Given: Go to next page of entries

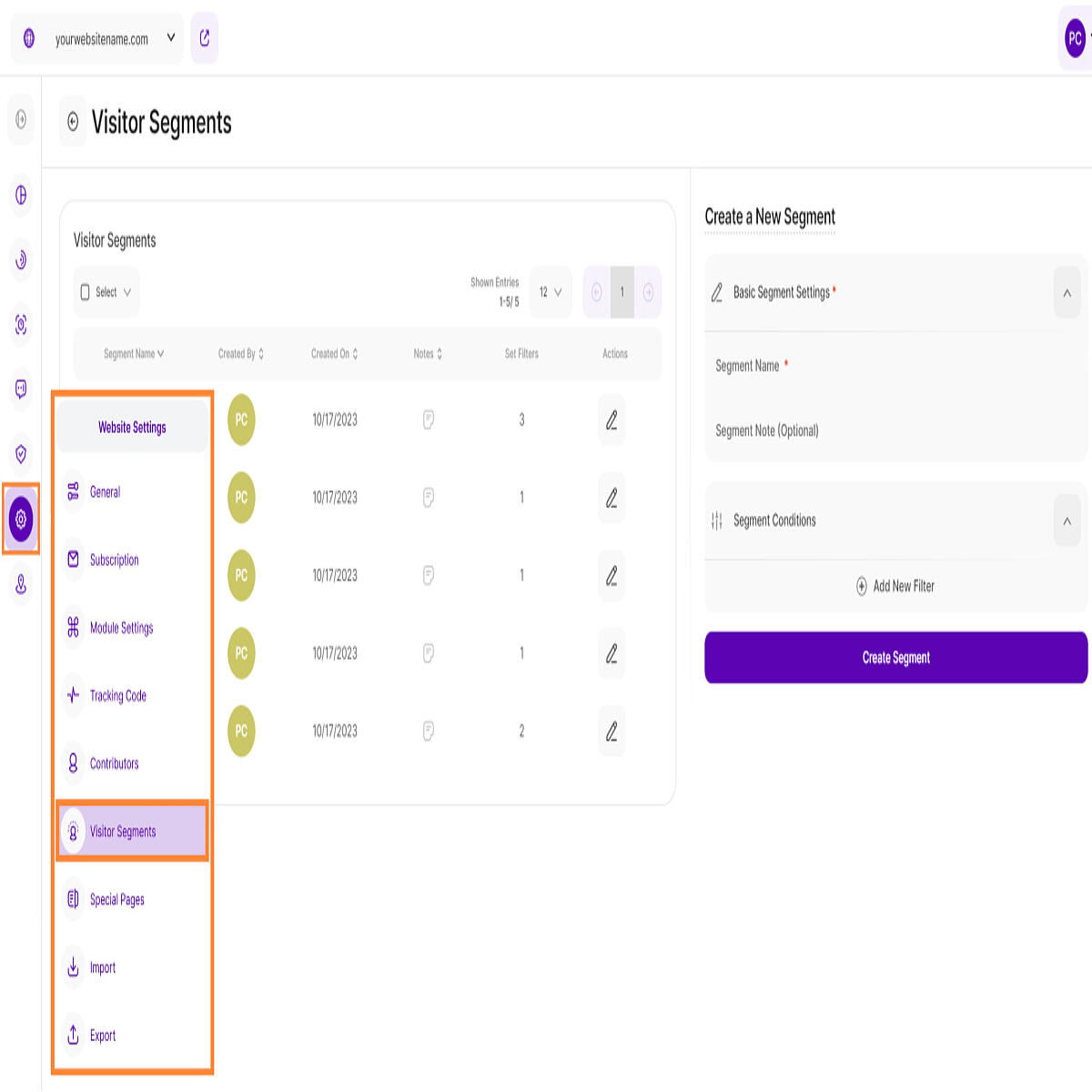Looking at the screenshot, I should click(648, 292).
